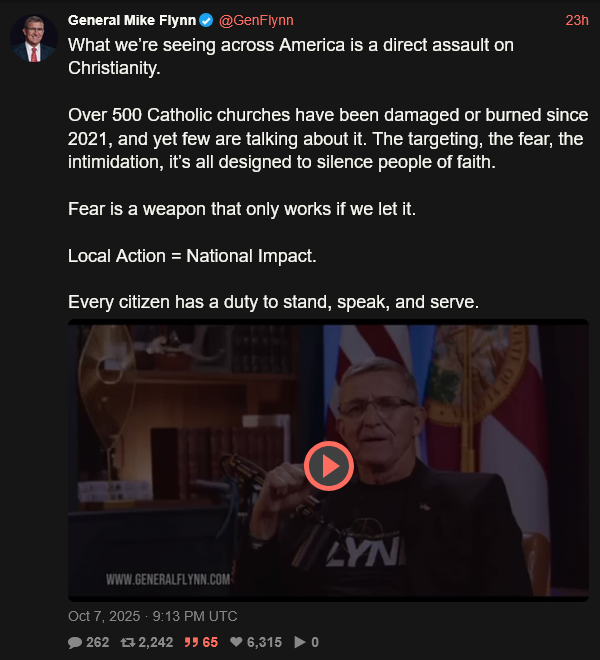The height and width of the screenshot is (660, 600).
Task: Open the @GenFlynn handle link
Action: 256,20
